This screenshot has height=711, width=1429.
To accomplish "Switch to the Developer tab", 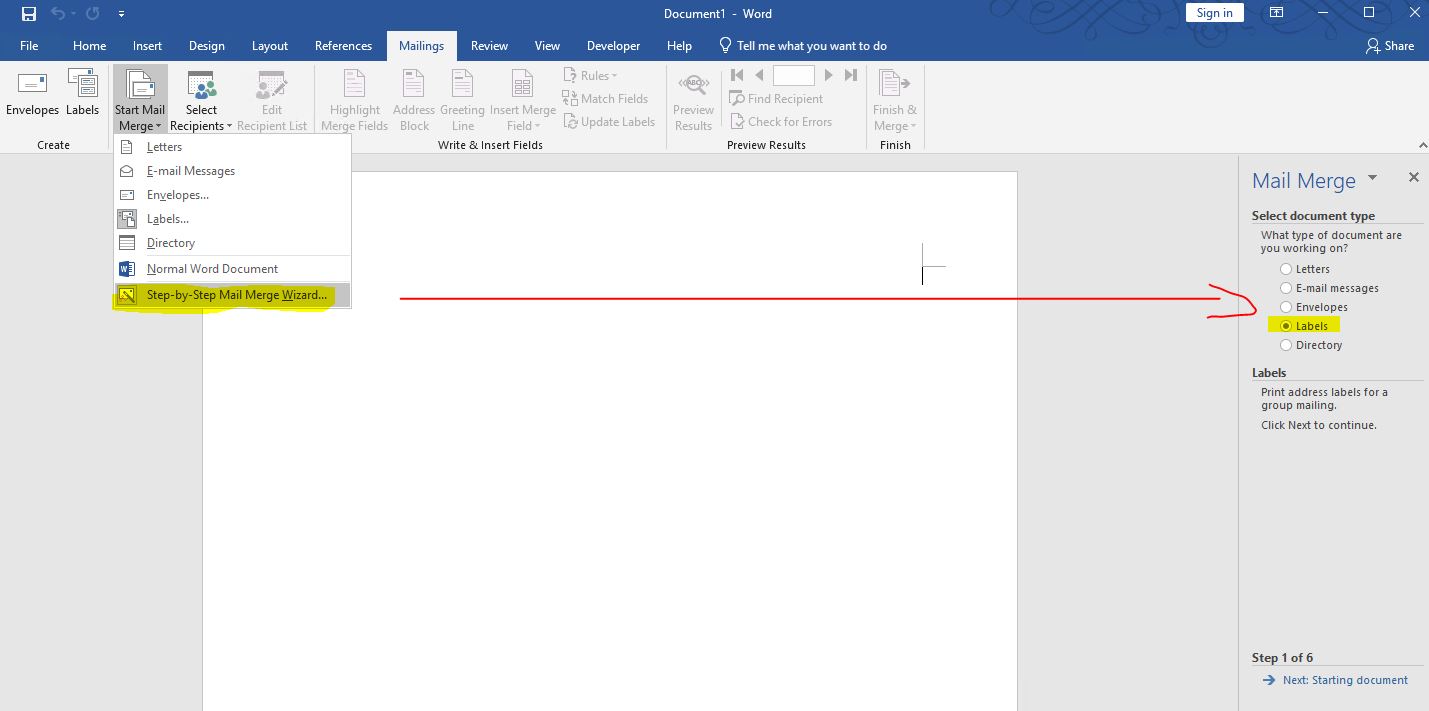I will [x=614, y=46].
